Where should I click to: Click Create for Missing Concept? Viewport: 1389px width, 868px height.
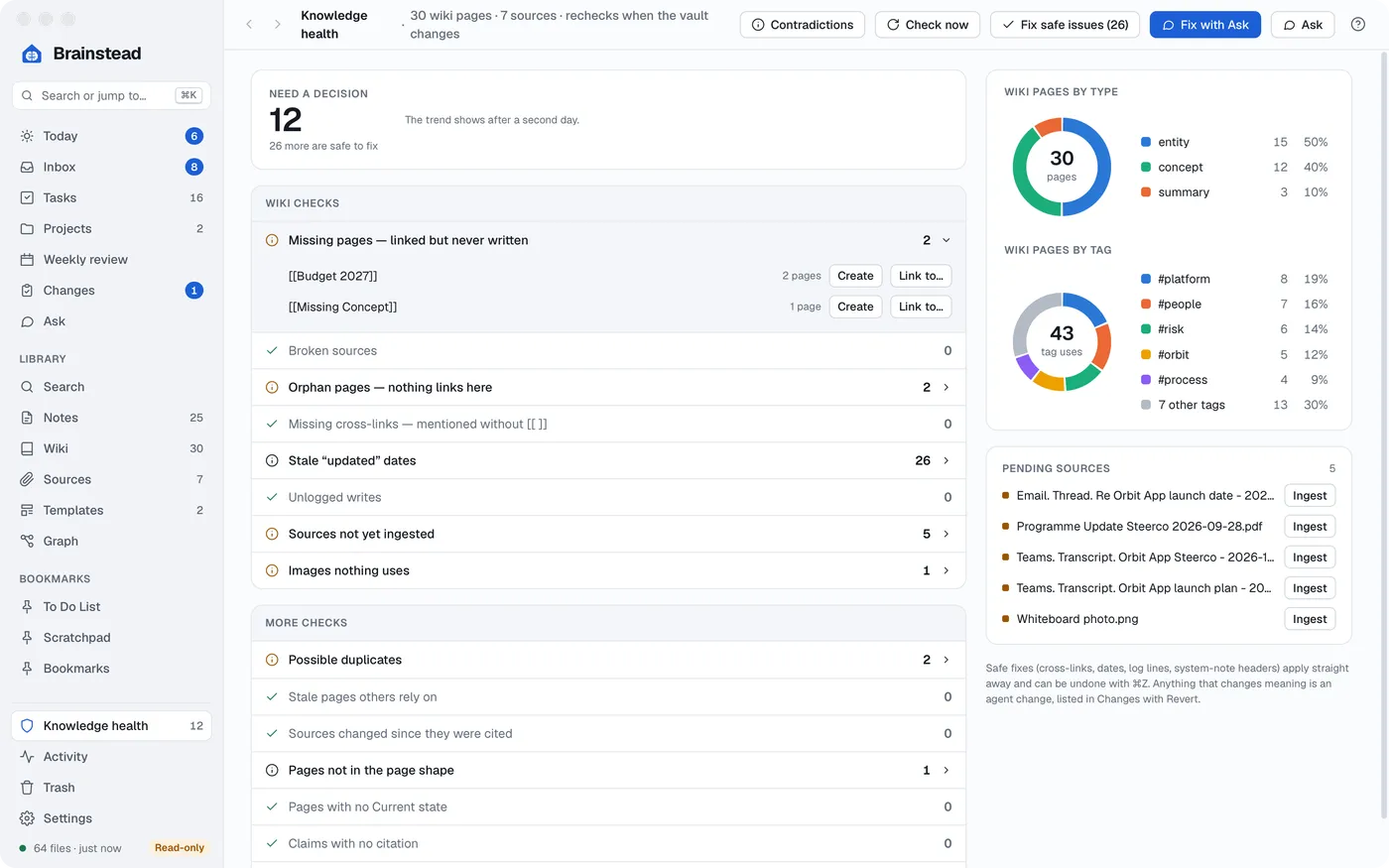click(855, 307)
